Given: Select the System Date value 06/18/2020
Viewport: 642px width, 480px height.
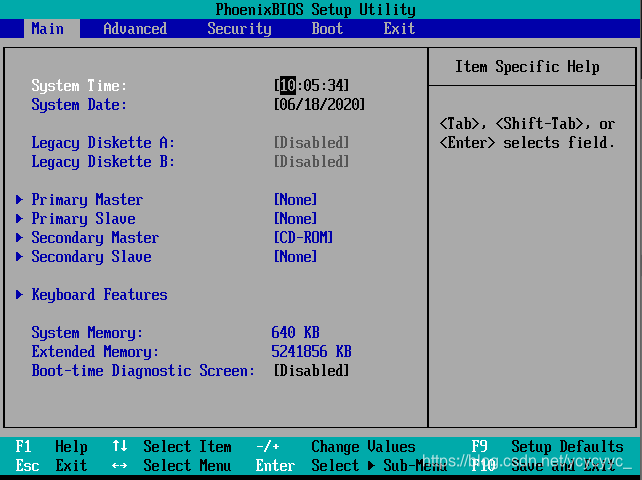Looking at the screenshot, I should tap(319, 104).
